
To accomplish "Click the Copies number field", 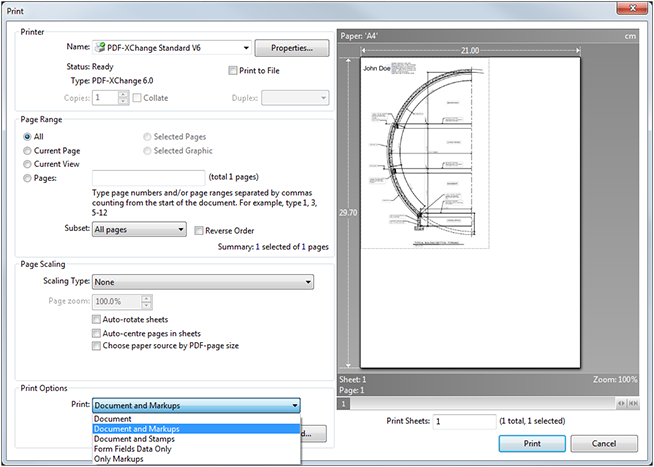I will pyautogui.click(x=106, y=98).
